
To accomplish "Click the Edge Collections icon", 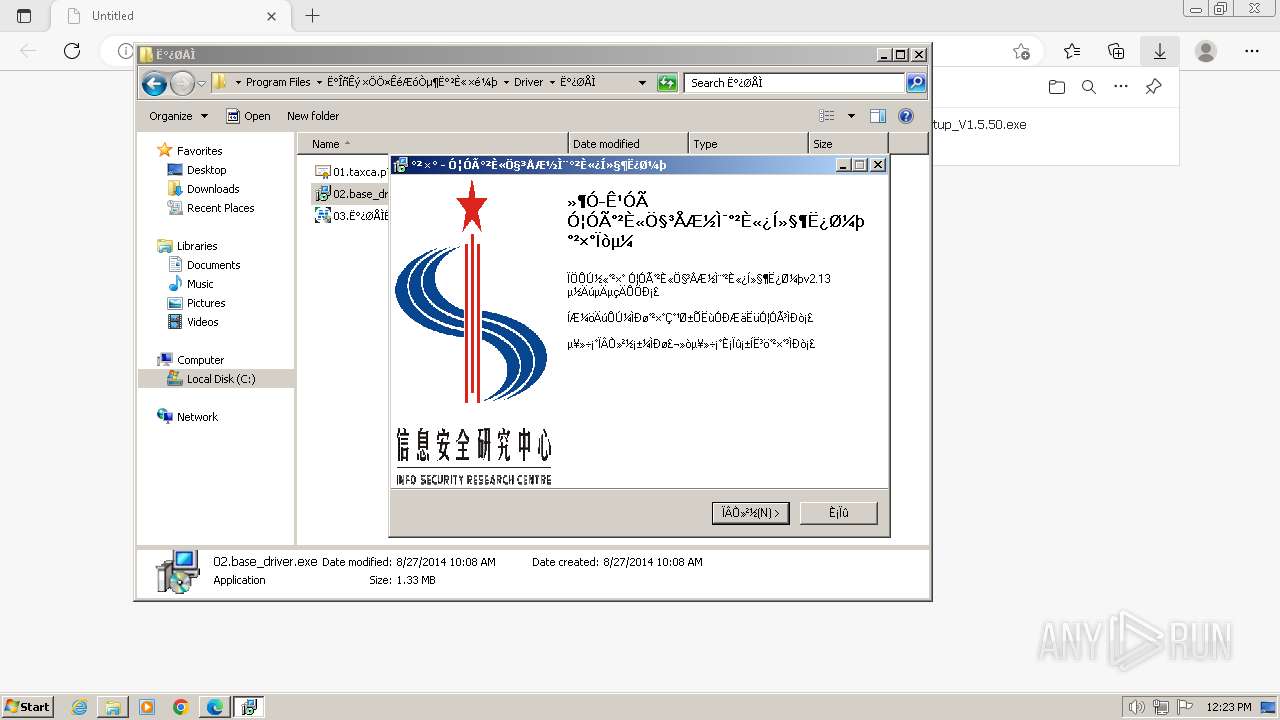I will tap(1116, 51).
